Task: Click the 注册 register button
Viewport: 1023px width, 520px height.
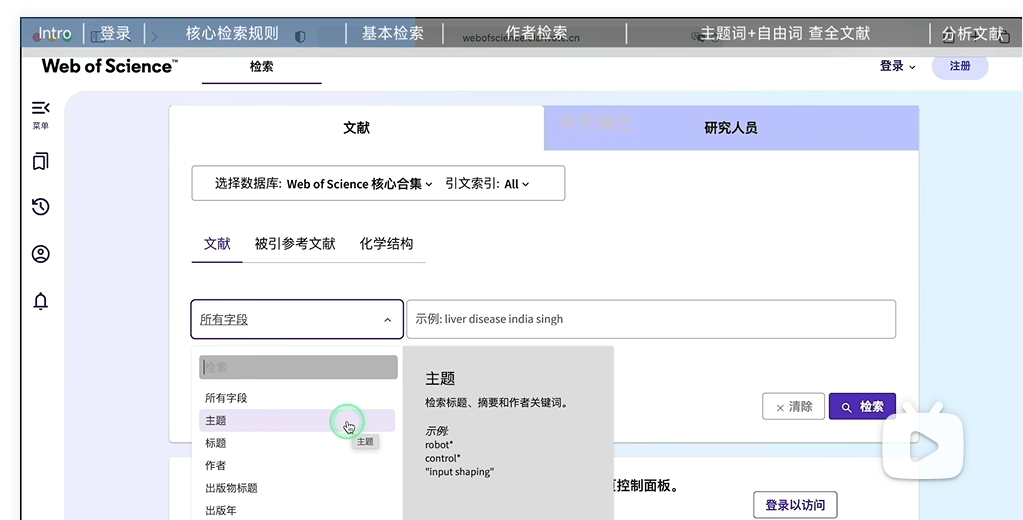Action: pyautogui.click(x=960, y=66)
